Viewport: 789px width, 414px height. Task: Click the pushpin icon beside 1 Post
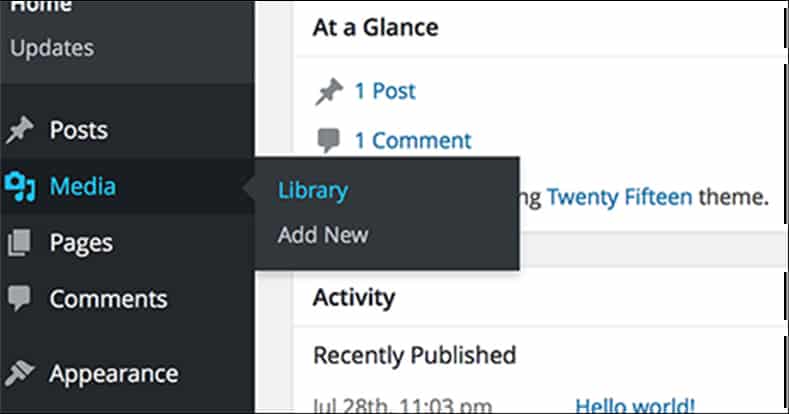point(329,92)
